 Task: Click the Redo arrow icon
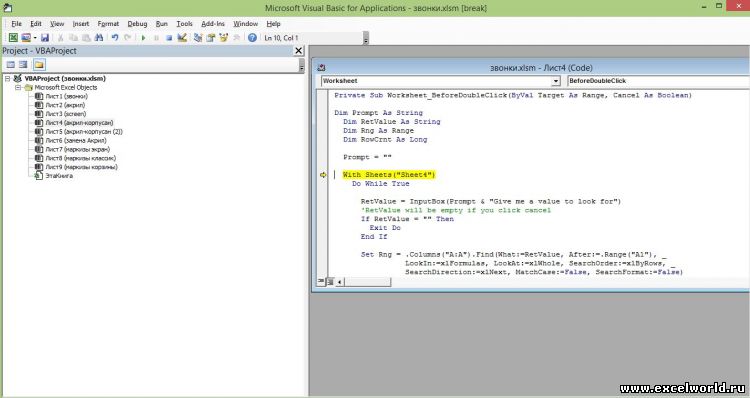pos(128,38)
